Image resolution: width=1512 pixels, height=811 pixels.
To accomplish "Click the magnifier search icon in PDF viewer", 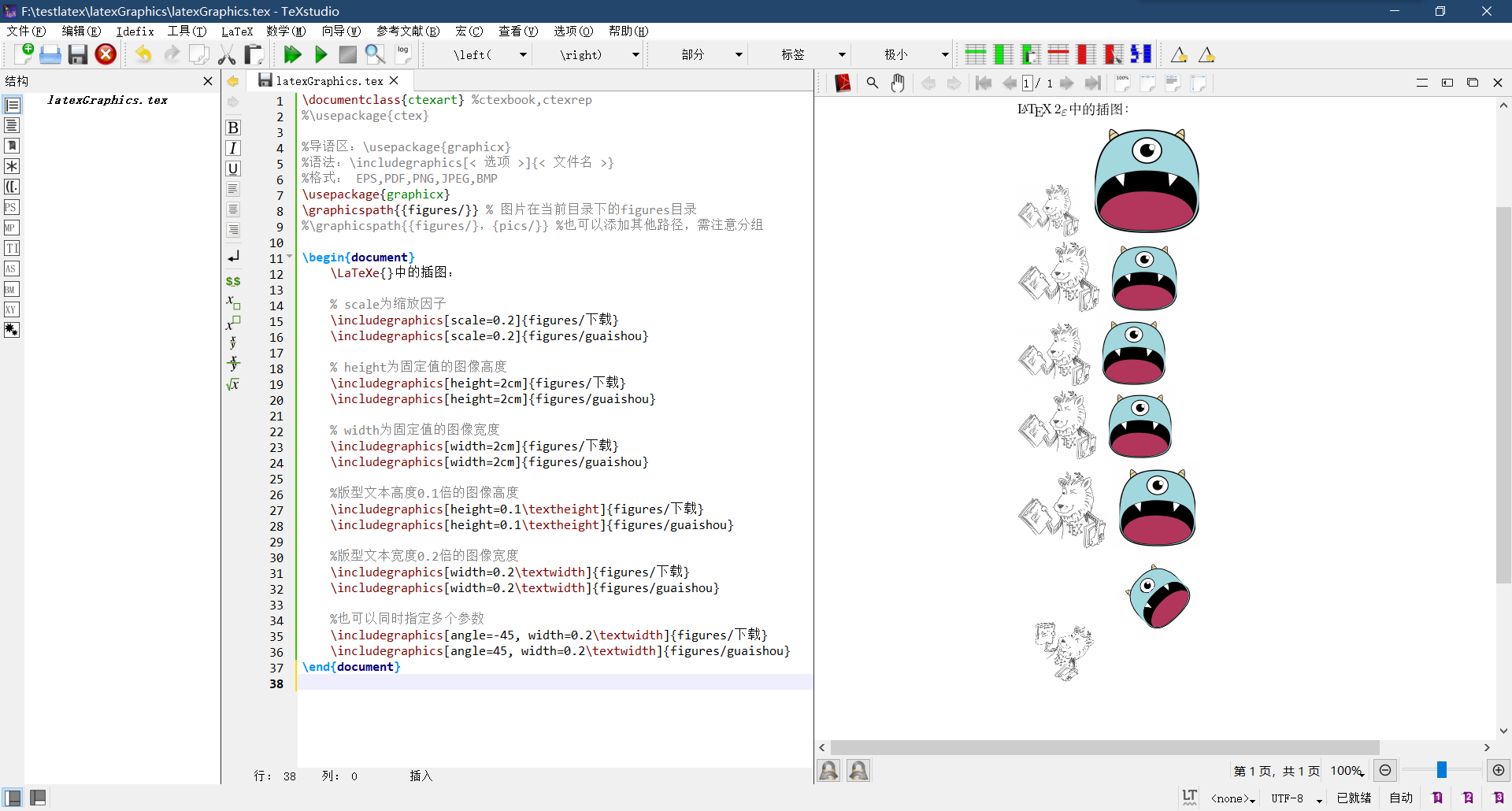I will pyautogui.click(x=873, y=83).
